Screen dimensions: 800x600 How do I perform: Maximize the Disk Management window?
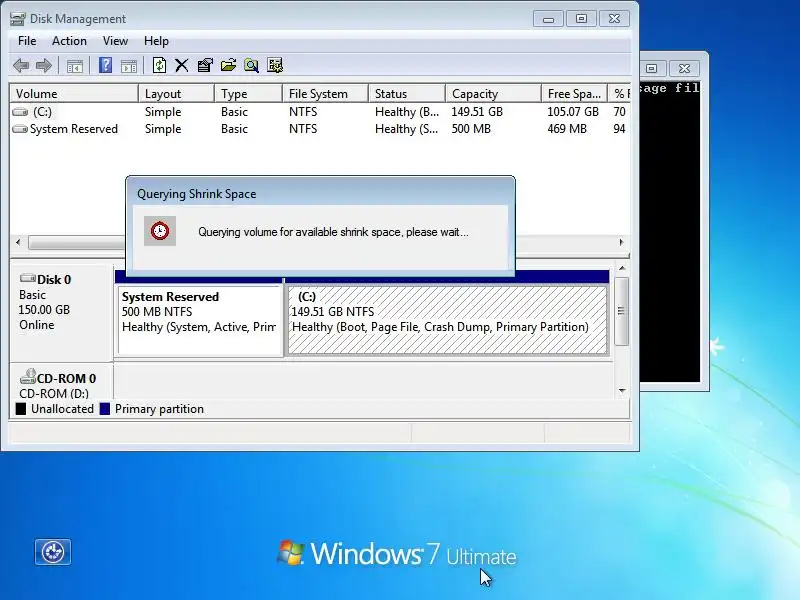coord(581,19)
